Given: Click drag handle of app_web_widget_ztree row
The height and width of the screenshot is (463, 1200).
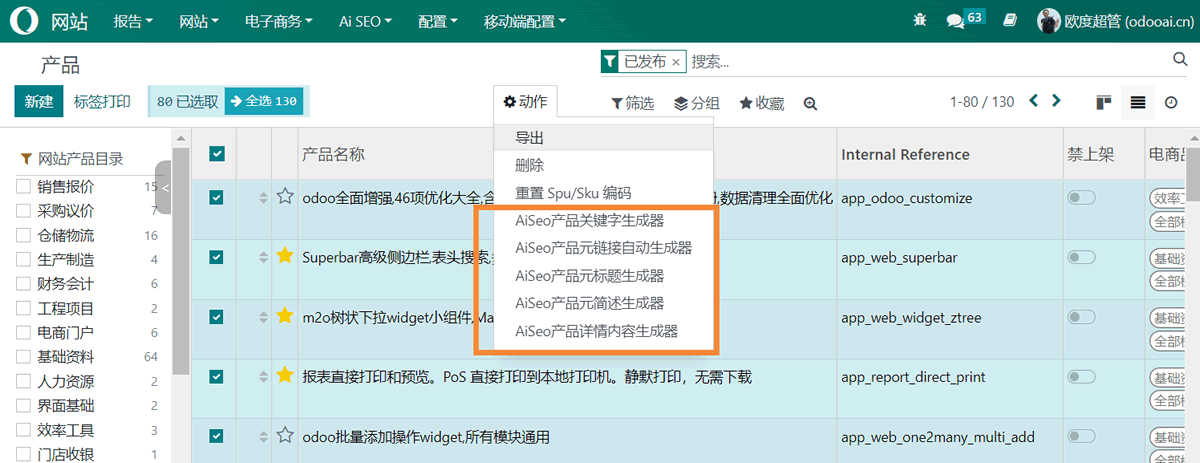Looking at the screenshot, I should point(263,317).
